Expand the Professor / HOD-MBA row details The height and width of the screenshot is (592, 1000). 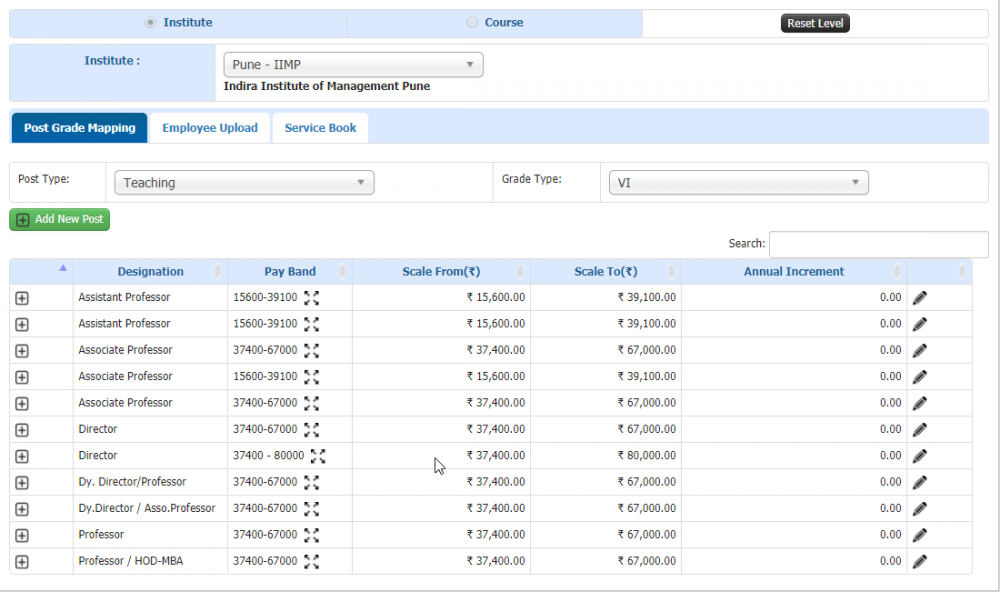pos(22,562)
